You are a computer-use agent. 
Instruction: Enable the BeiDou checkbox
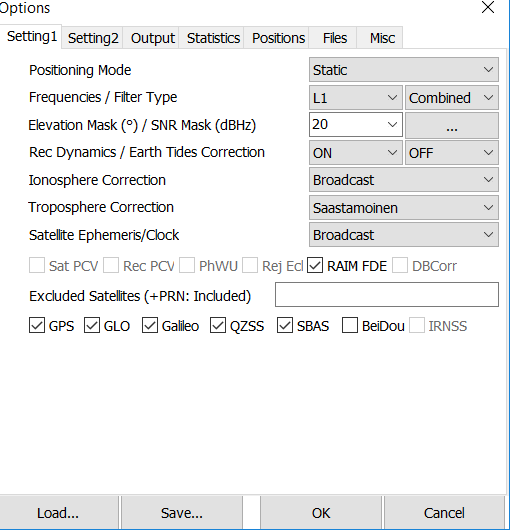pyautogui.click(x=350, y=326)
